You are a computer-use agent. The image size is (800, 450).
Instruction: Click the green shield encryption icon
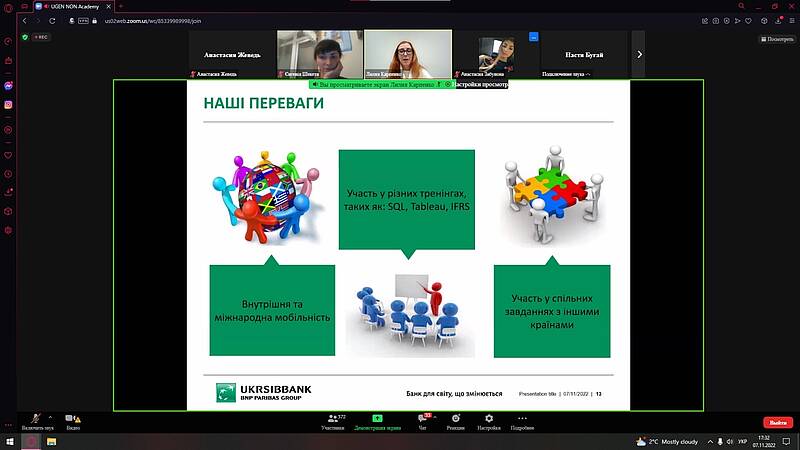[24, 38]
